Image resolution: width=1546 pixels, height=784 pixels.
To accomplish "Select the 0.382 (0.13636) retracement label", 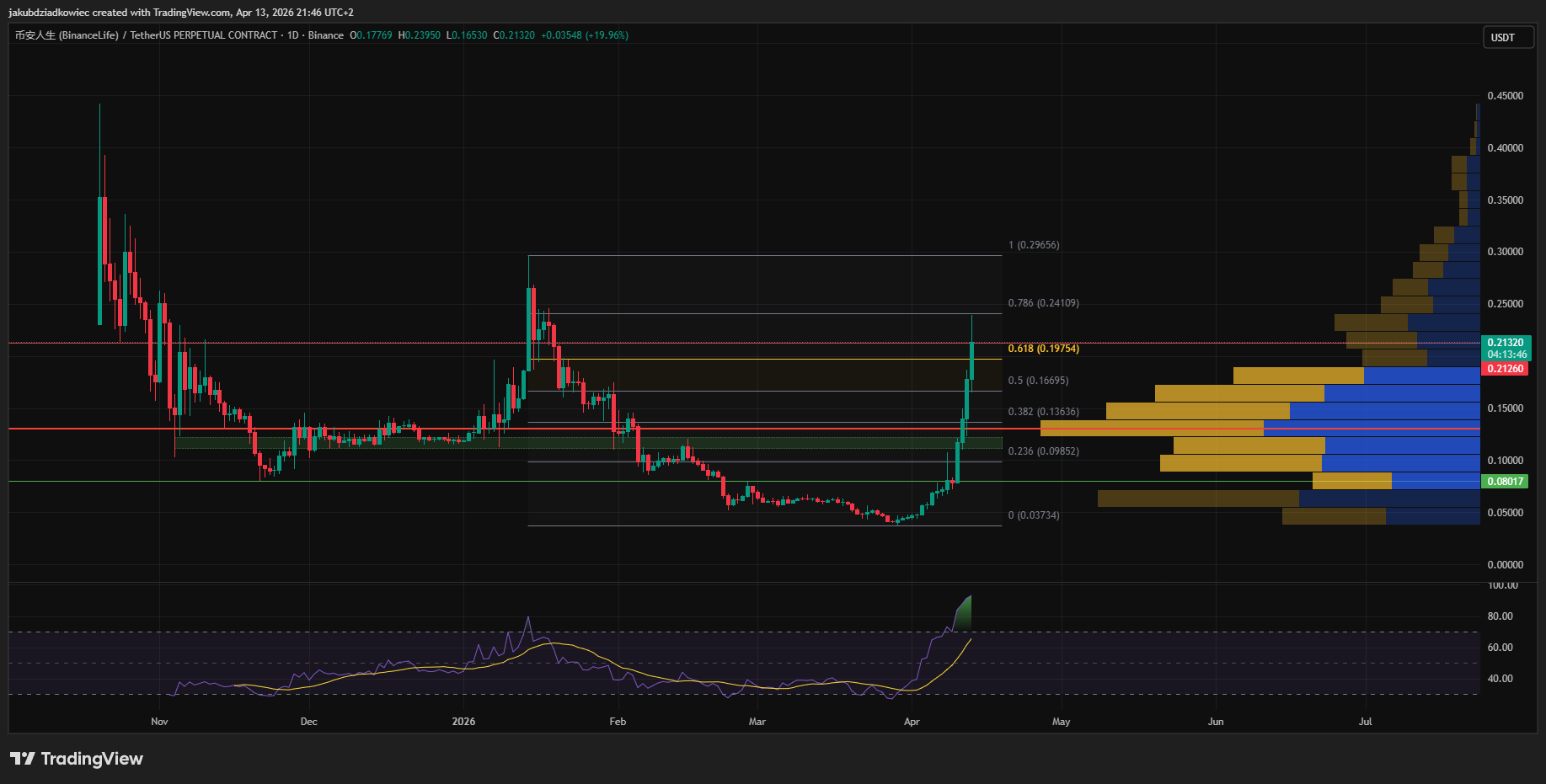I will click(1043, 412).
